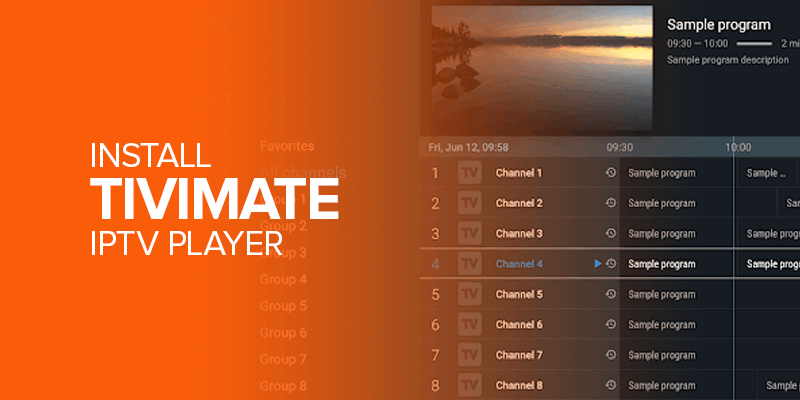Click the 10:00 time marker in the guide
800x400 pixels.
pos(738,147)
